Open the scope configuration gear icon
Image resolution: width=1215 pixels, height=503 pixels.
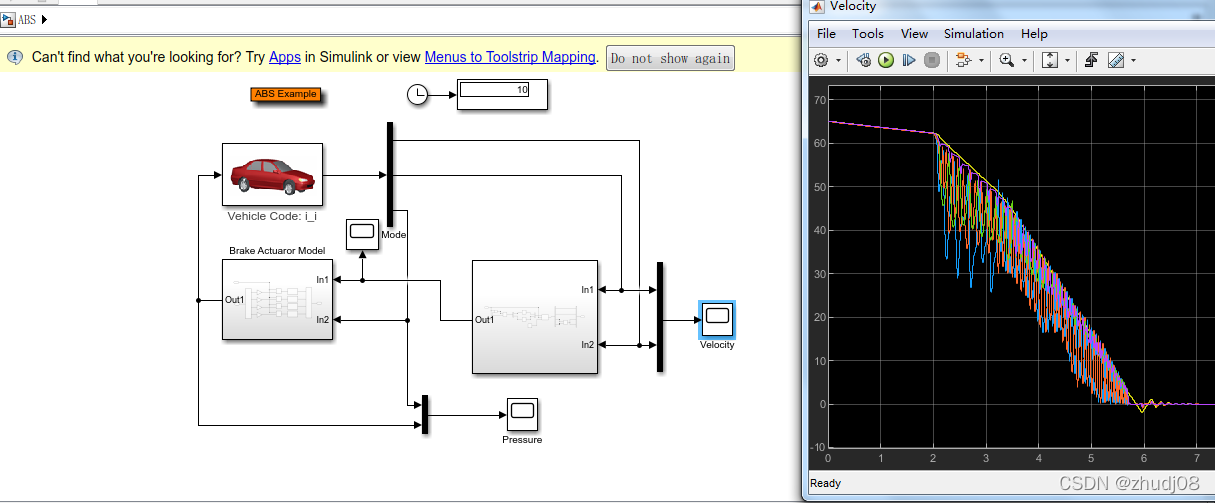click(x=822, y=60)
